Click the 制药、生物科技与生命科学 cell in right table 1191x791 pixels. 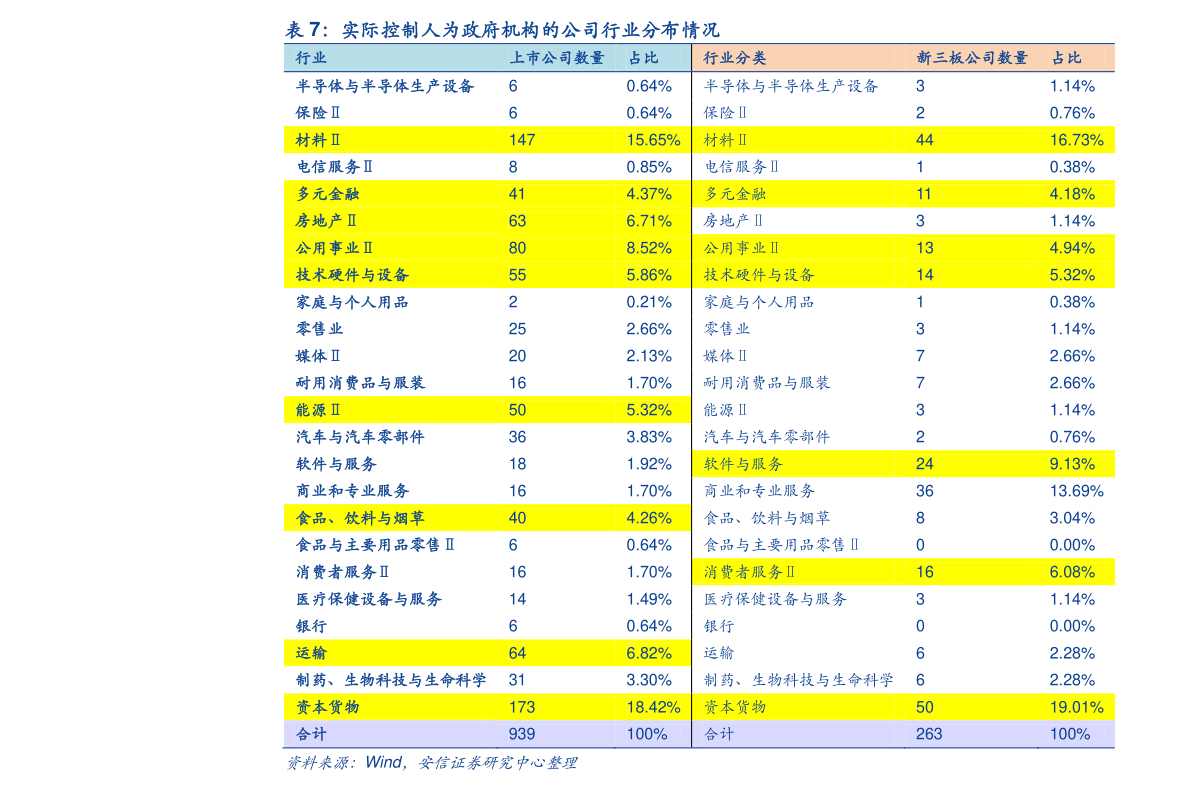(x=798, y=680)
